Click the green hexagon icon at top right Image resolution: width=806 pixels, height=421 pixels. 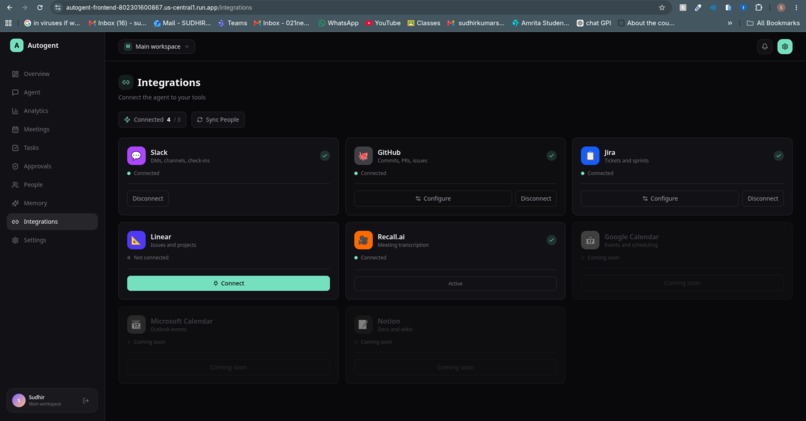784,46
